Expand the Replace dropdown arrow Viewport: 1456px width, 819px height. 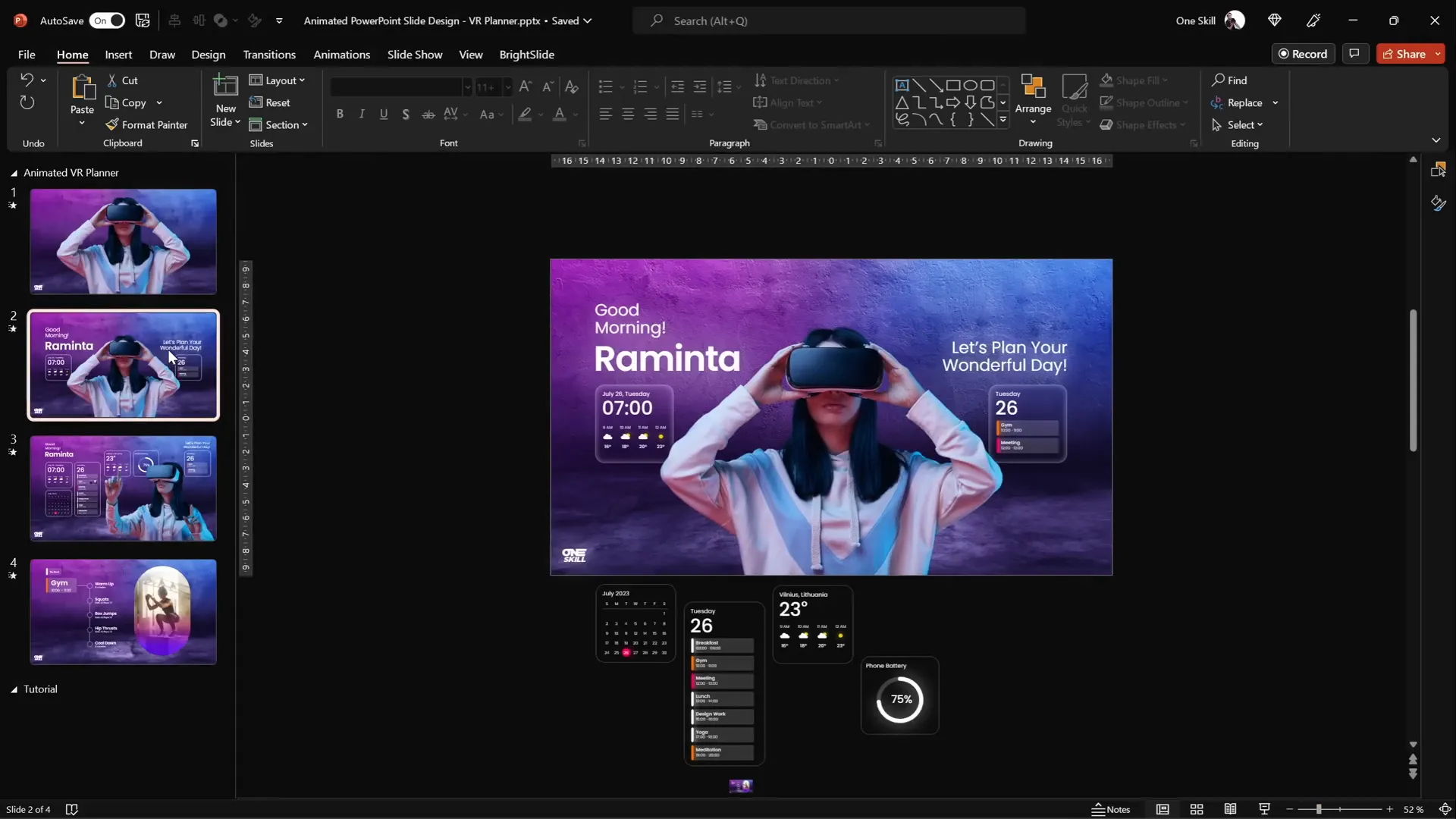[1276, 102]
